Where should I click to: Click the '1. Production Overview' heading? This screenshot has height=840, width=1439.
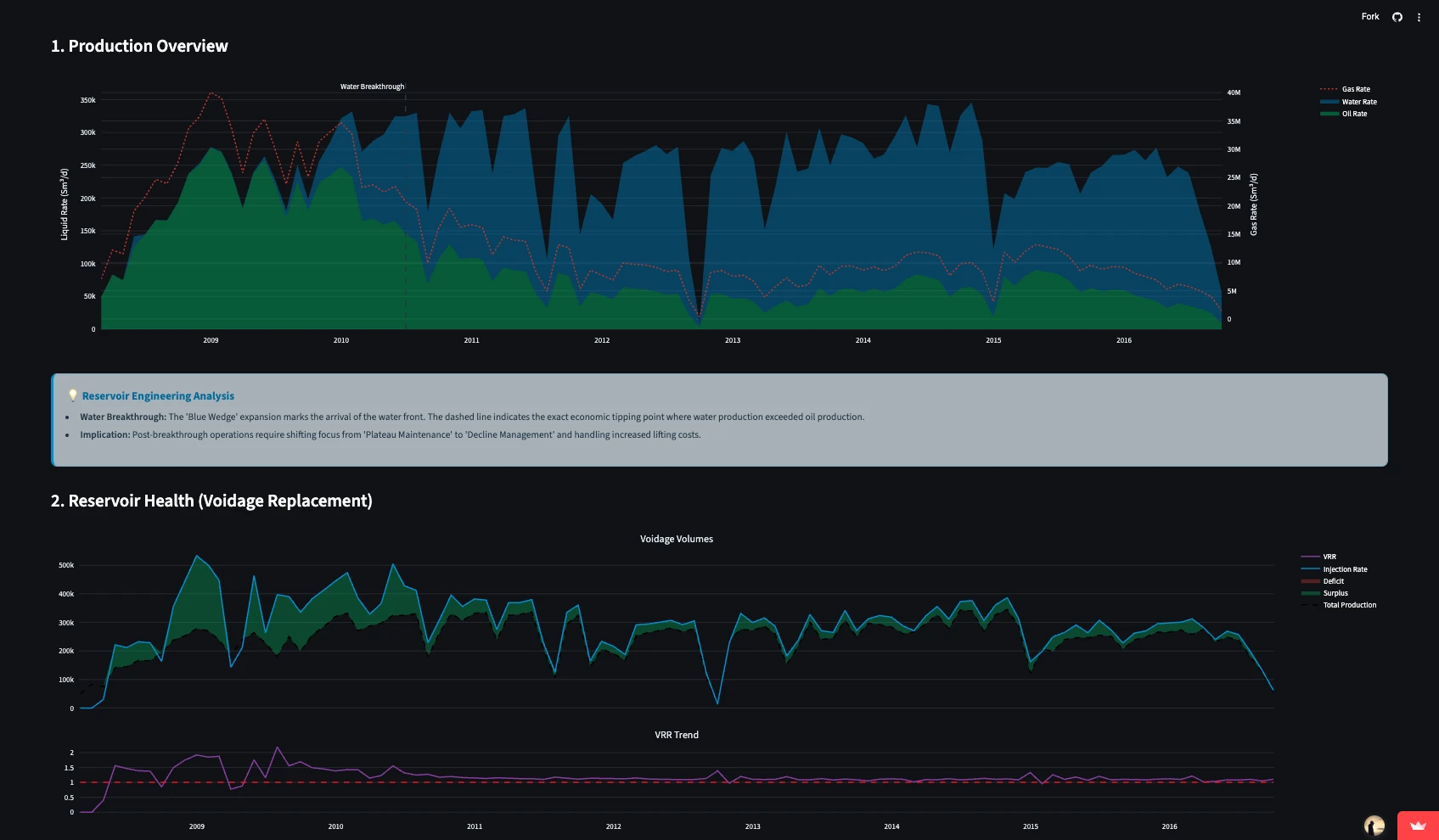click(x=139, y=46)
